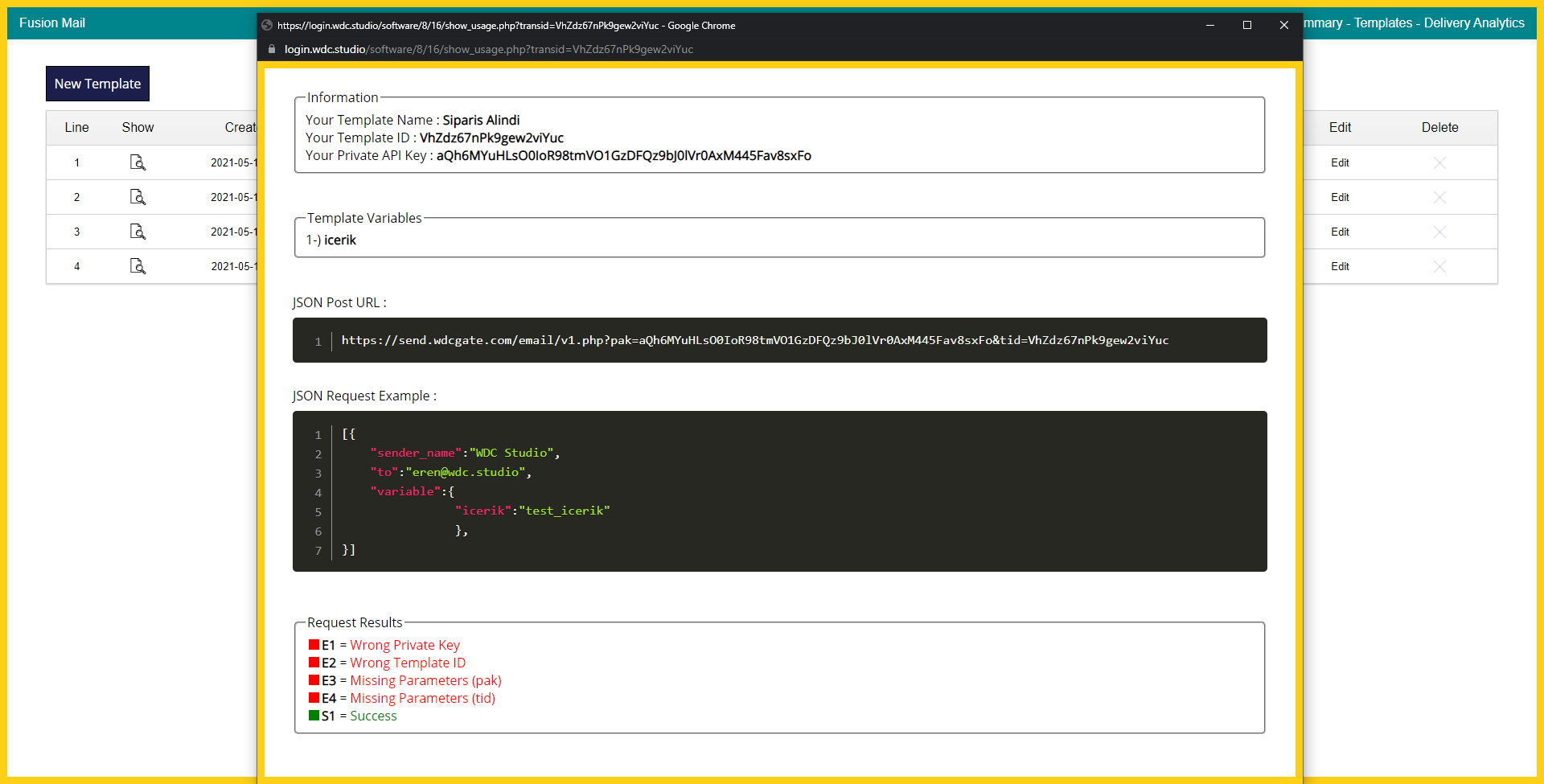Click the popup address bar URL
This screenshot has width=1544, height=784.
tap(489, 49)
